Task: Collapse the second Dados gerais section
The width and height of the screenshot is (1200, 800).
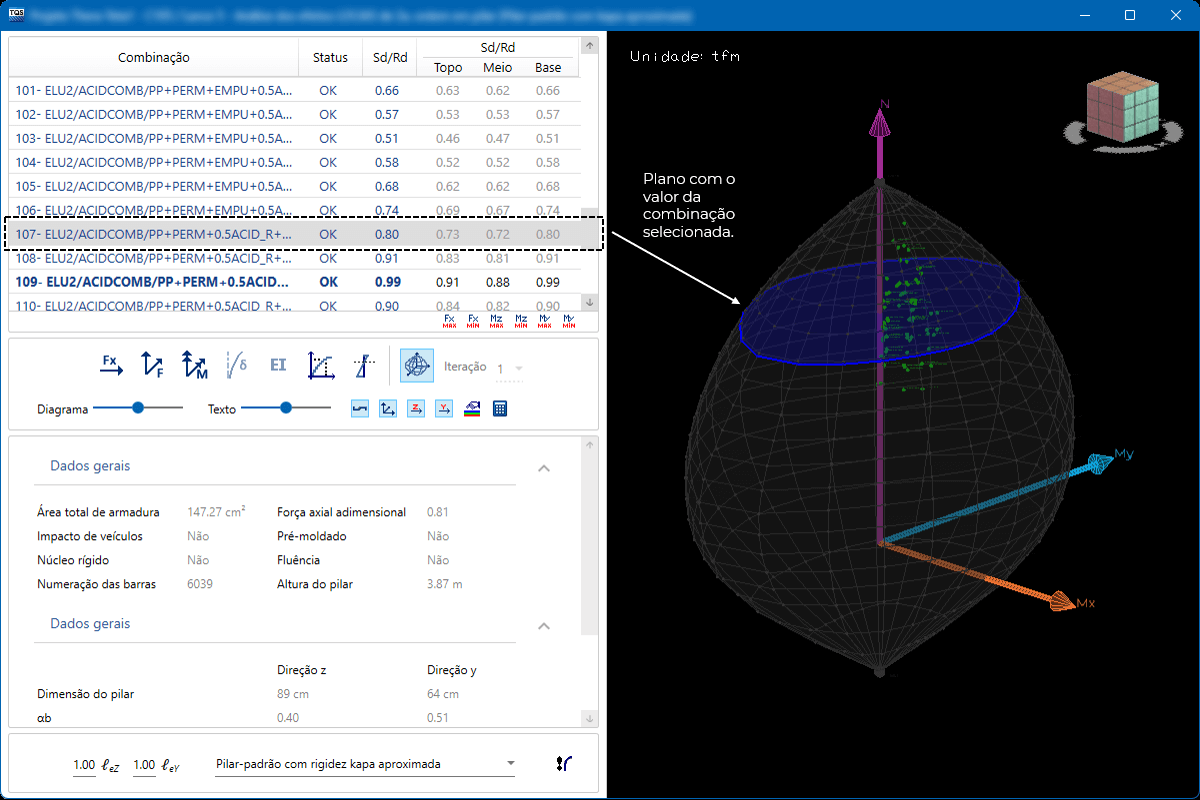Action: [x=544, y=625]
